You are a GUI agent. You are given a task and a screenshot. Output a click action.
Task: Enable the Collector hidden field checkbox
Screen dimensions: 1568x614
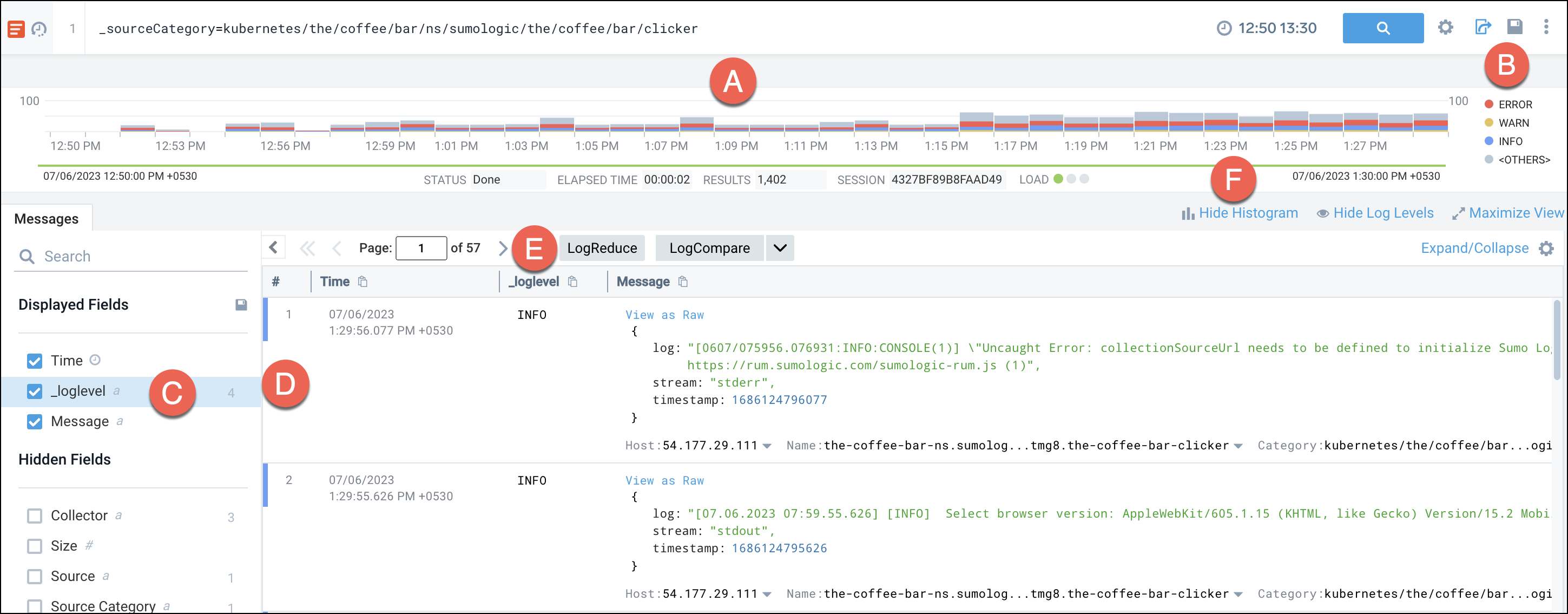point(35,516)
